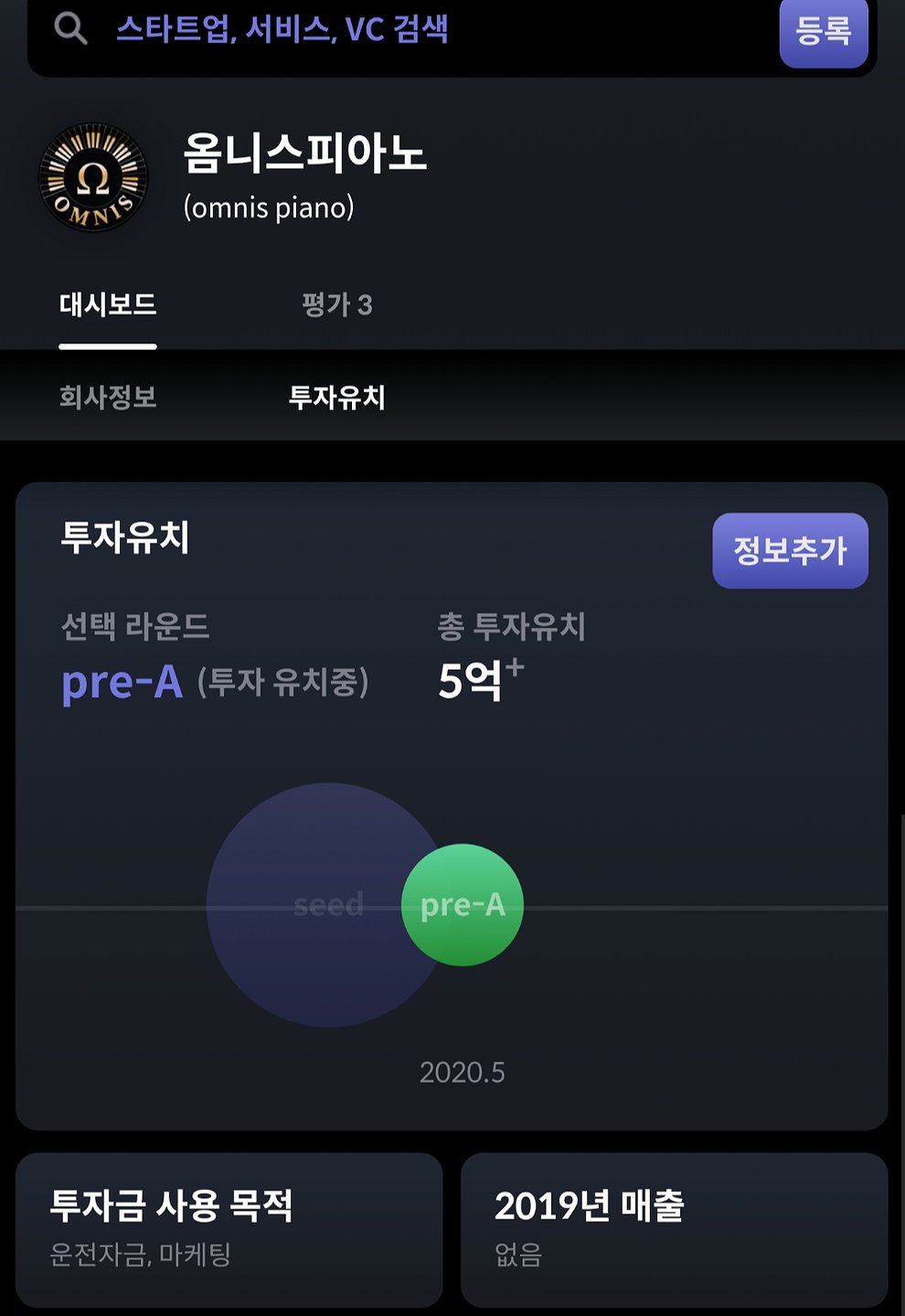Click the 2020.5 date marker
The width and height of the screenshot is (905, 1316).
pos(463,1072)
